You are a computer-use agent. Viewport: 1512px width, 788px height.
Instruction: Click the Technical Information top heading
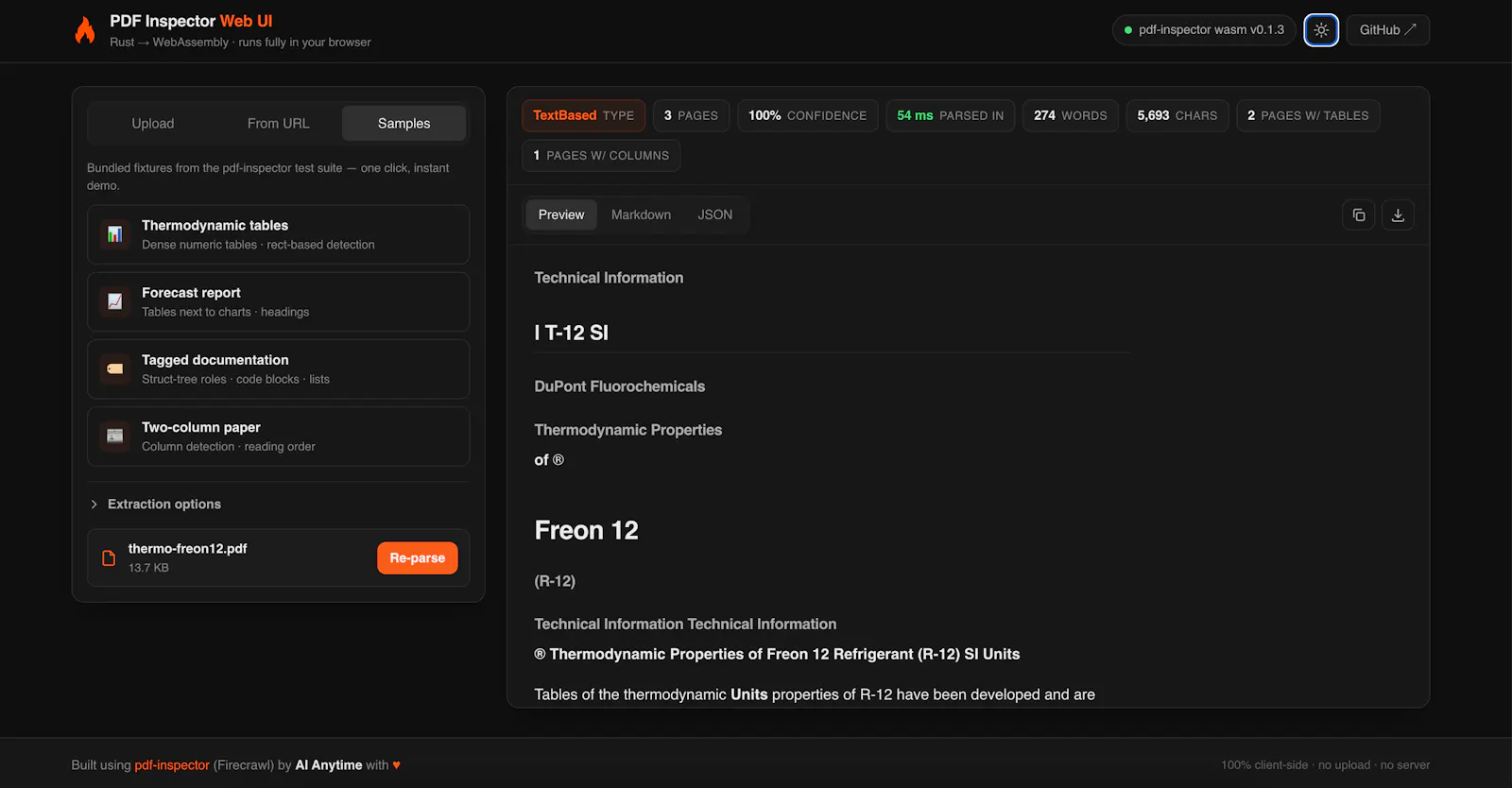(x=609, y=278)
